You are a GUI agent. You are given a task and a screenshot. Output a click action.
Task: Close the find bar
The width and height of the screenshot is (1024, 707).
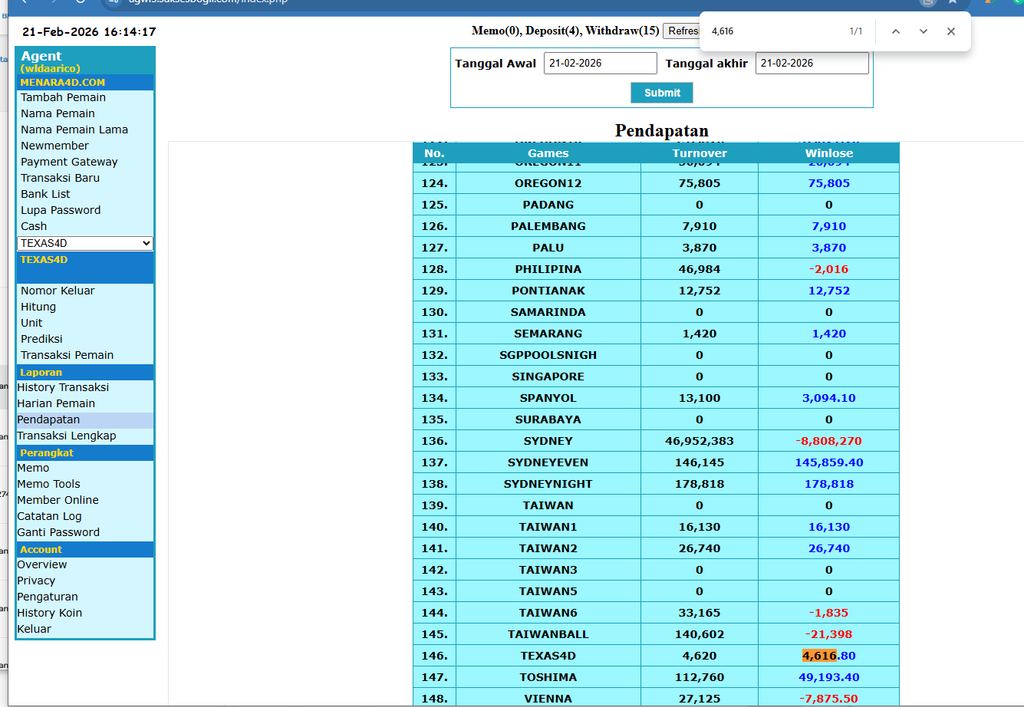point(951,31)
